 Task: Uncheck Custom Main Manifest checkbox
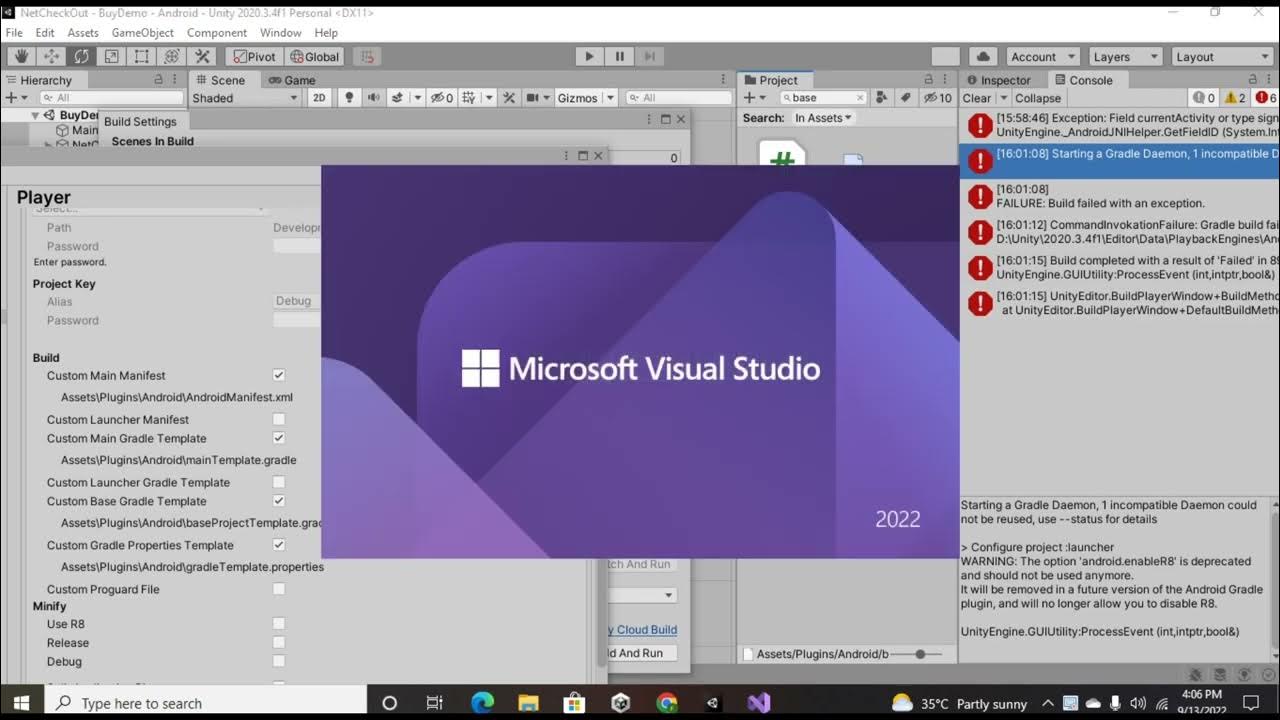[x=279, y=375]
